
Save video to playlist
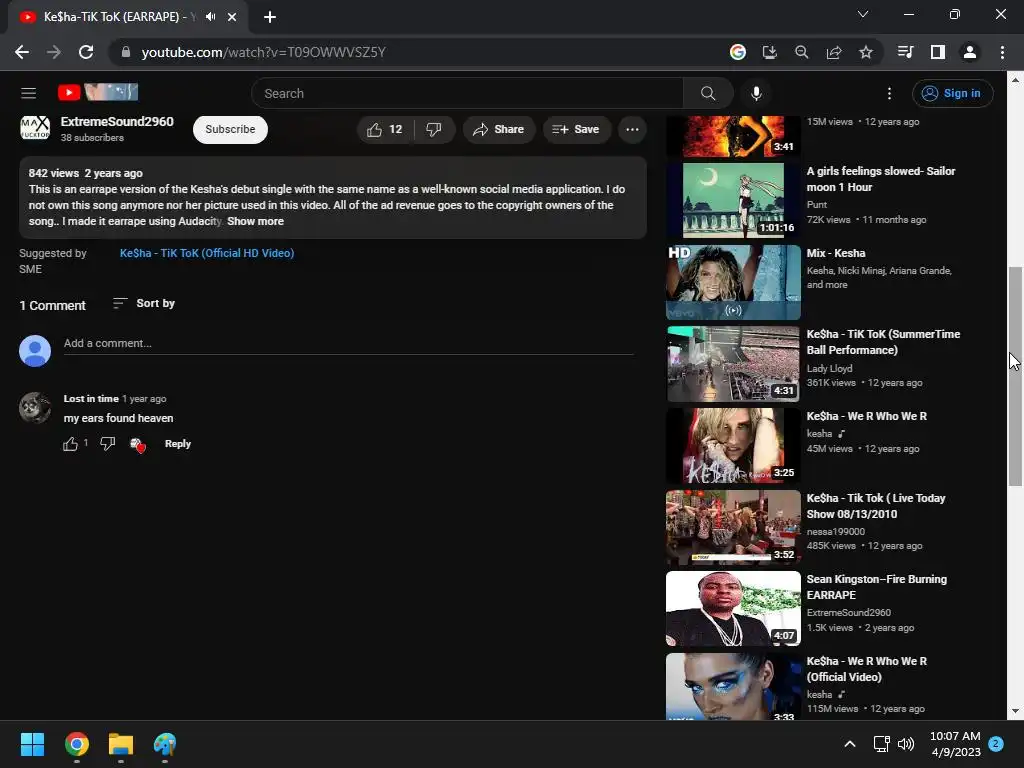pos(575,129)
